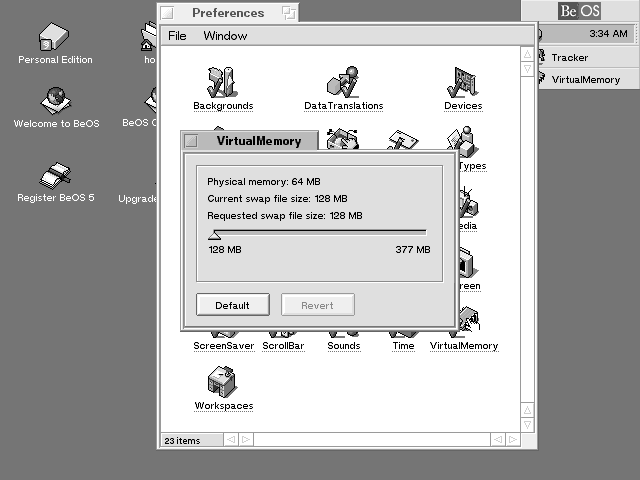Click the left-side left arrow of the horizontal scrollbar
640x480 pixels.
point(231,440)
